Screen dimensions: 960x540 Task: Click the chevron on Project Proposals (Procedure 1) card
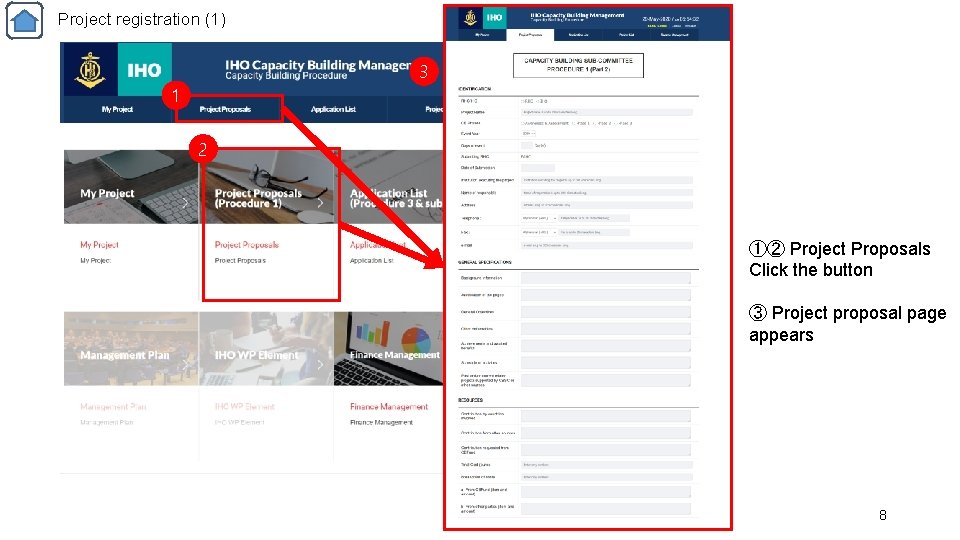click(x=320, y=203)
